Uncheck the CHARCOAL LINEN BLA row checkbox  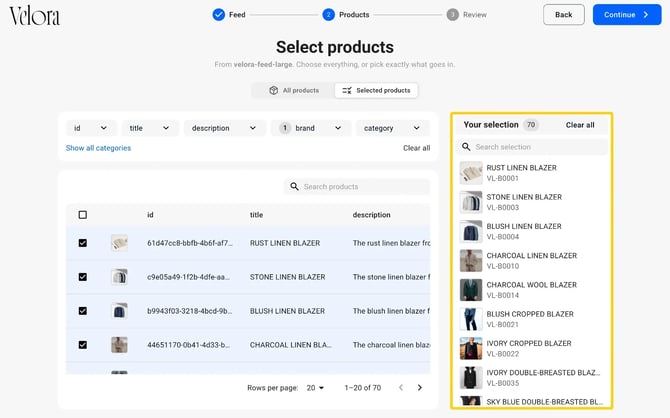[83, 344]
